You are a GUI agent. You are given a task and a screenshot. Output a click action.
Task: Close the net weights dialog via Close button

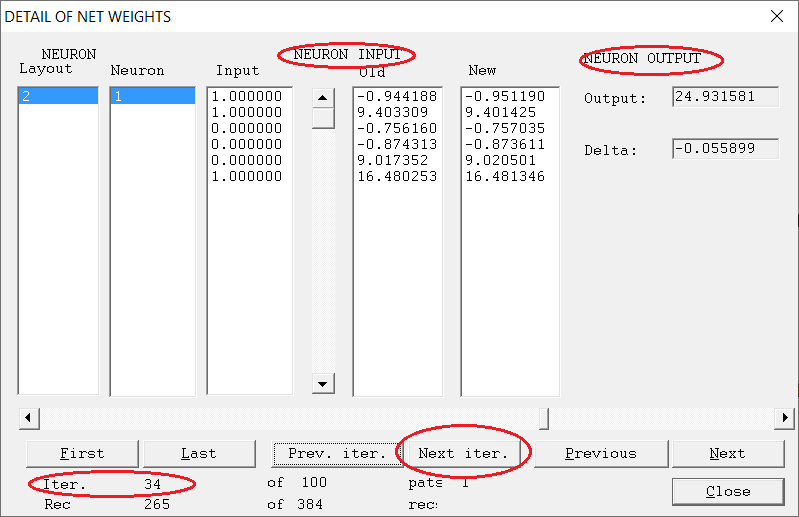point(727,491)
